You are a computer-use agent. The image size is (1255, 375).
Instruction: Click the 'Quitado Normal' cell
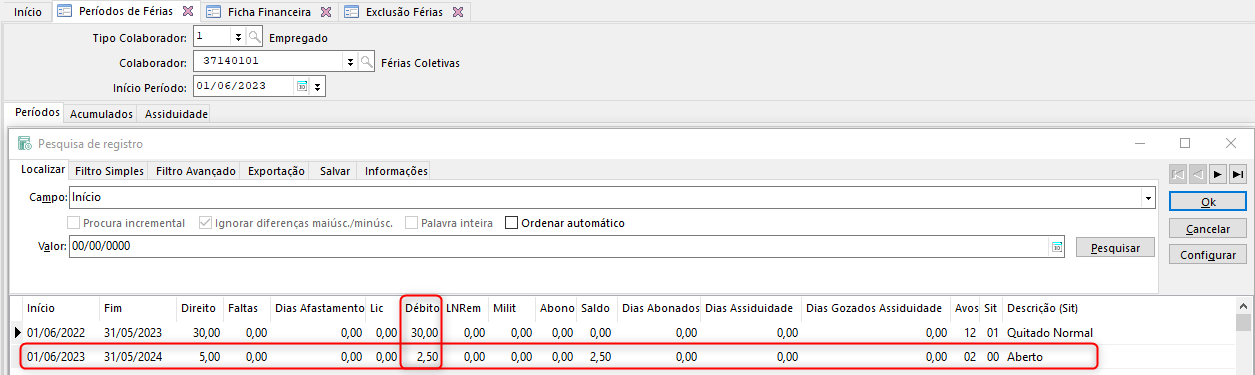tap(1049, 332)
